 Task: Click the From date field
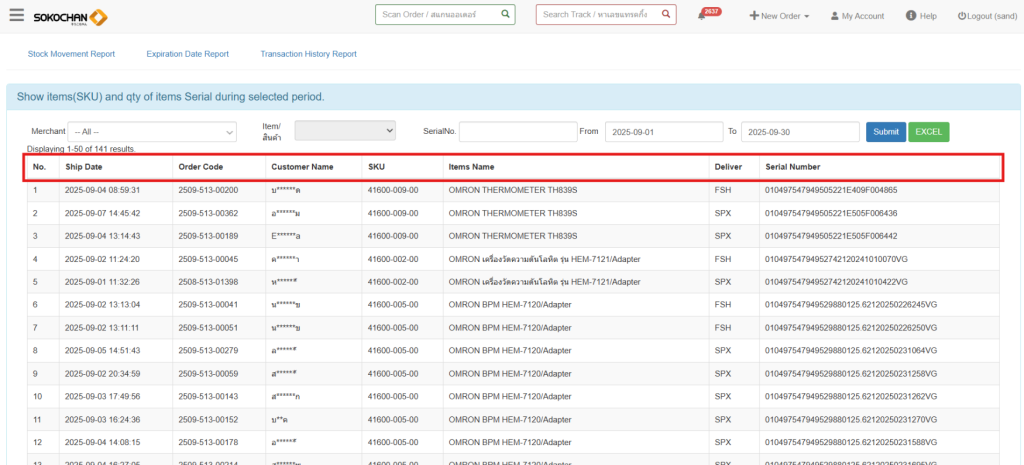pyautogui.click(x=663, y=132)
